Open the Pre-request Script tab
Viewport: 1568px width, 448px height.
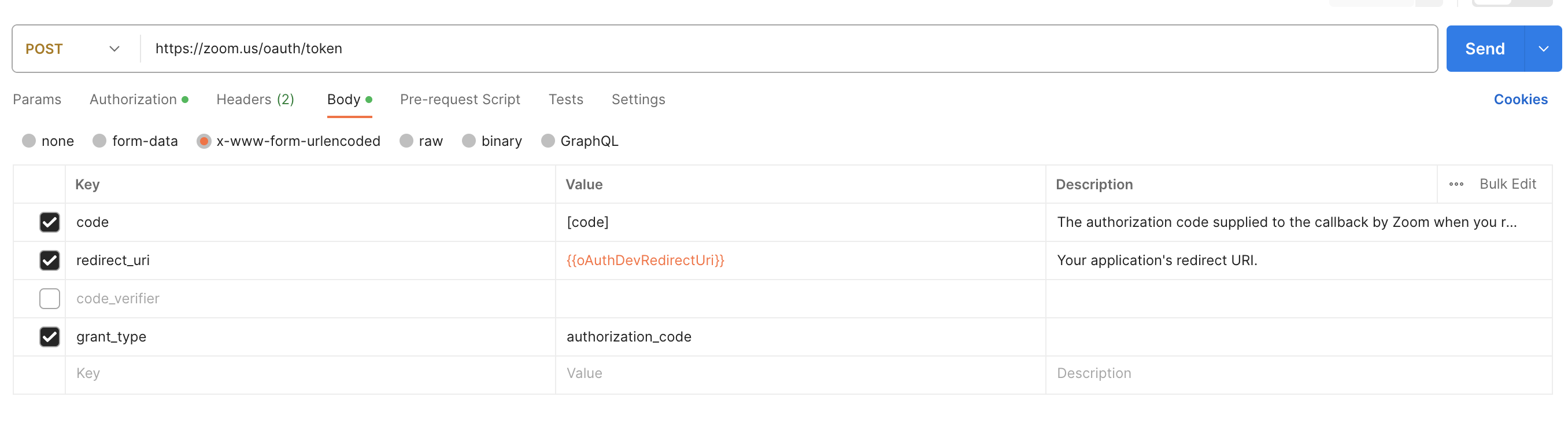click(460, 100)
